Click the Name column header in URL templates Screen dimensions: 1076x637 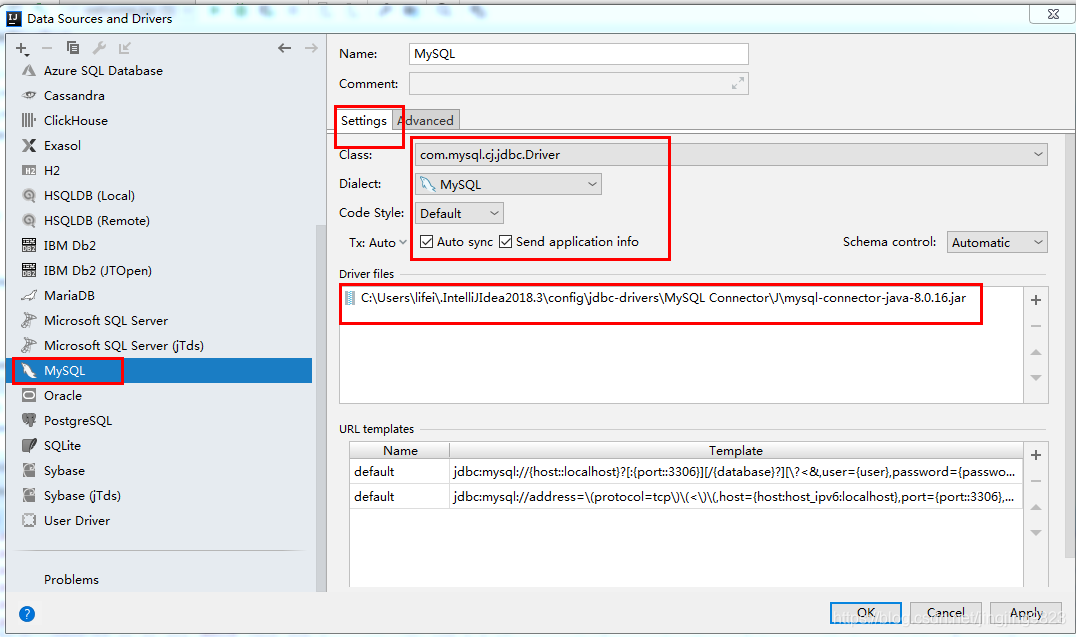coord(400,450)
